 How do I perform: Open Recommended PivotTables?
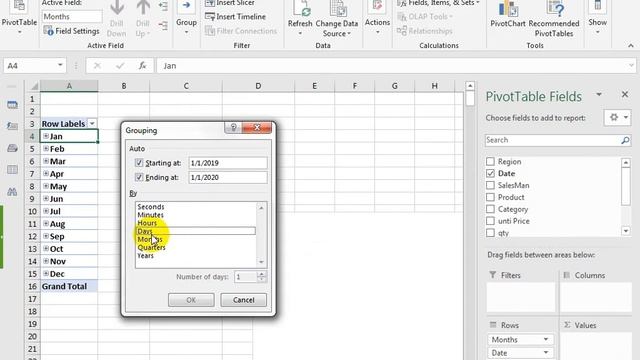(x=554, y=18)
